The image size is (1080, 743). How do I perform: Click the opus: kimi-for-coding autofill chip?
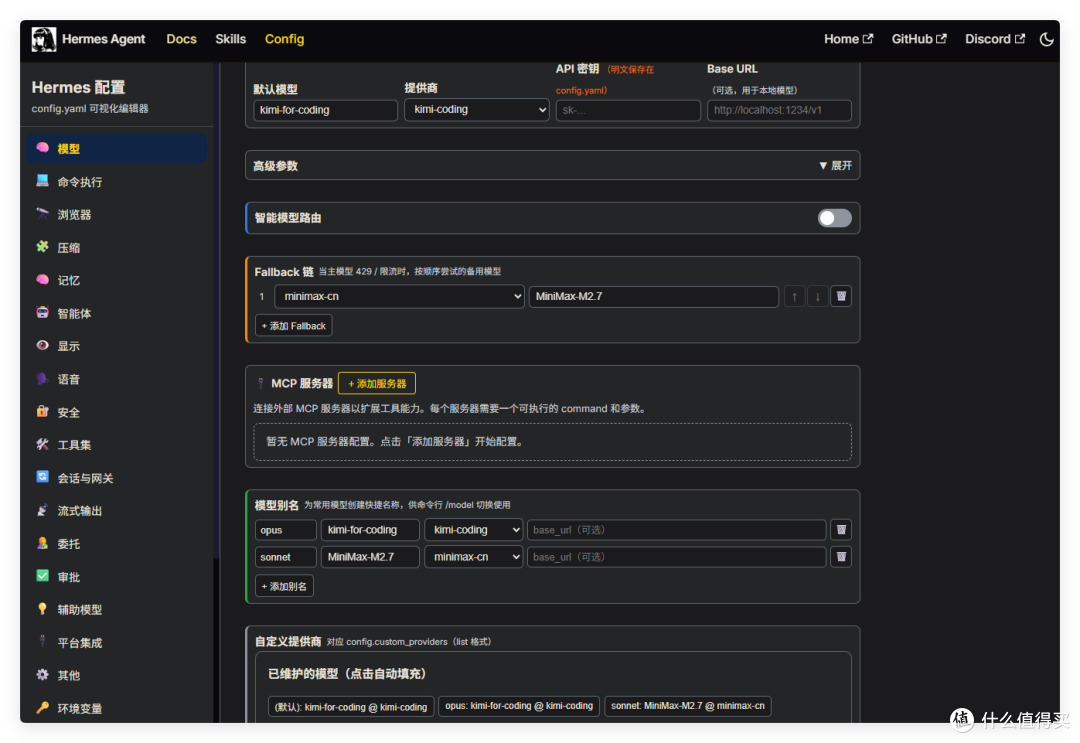pyautogui.click(x=519, y=706)
